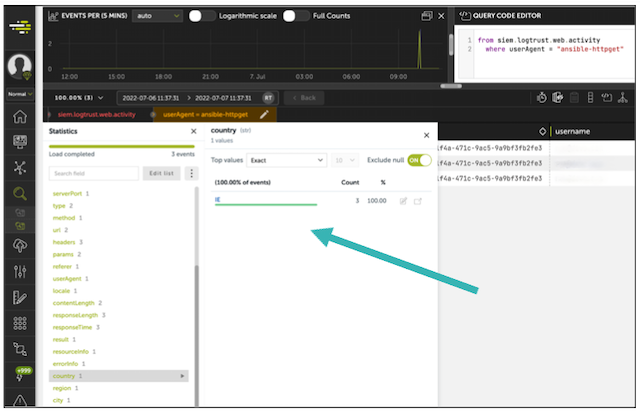This screenshot has height=413, width=640.
Task: Edit the userAgent filter with the pencil icon
Action: (265, 115)
